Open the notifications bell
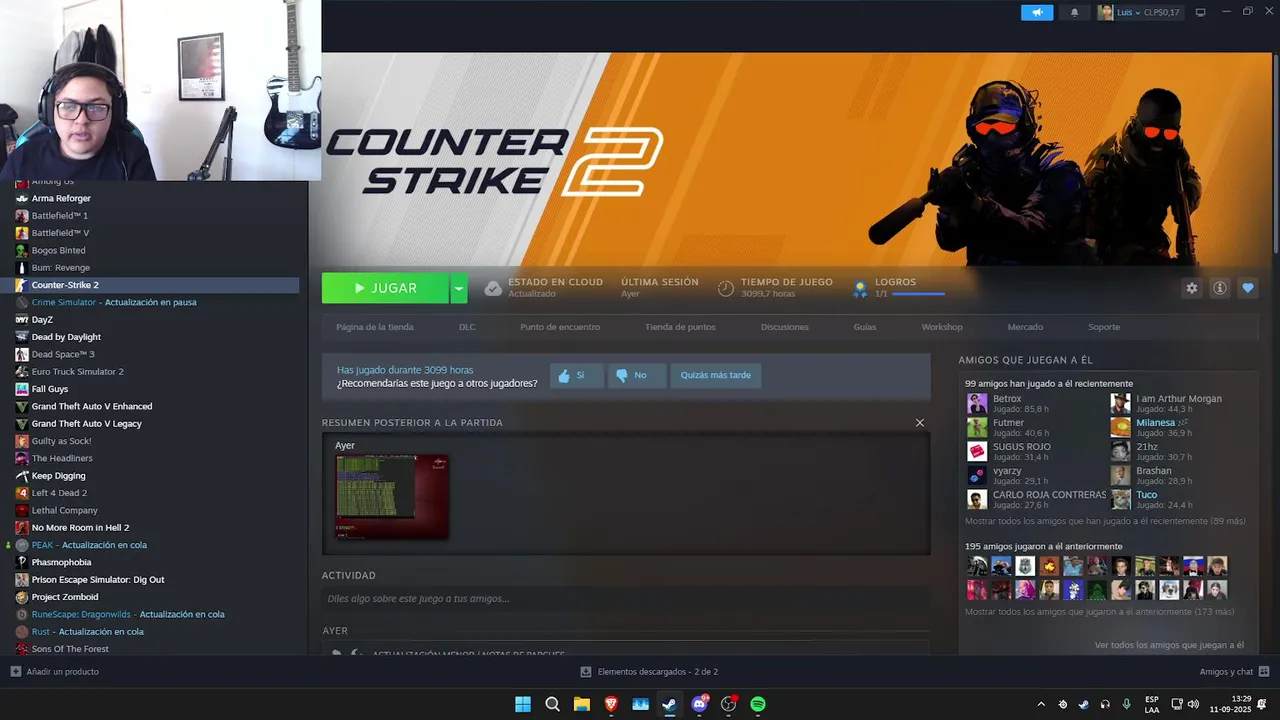Image resolution: width=1280 pixels, height=720 pixels. click(1075, 12)
